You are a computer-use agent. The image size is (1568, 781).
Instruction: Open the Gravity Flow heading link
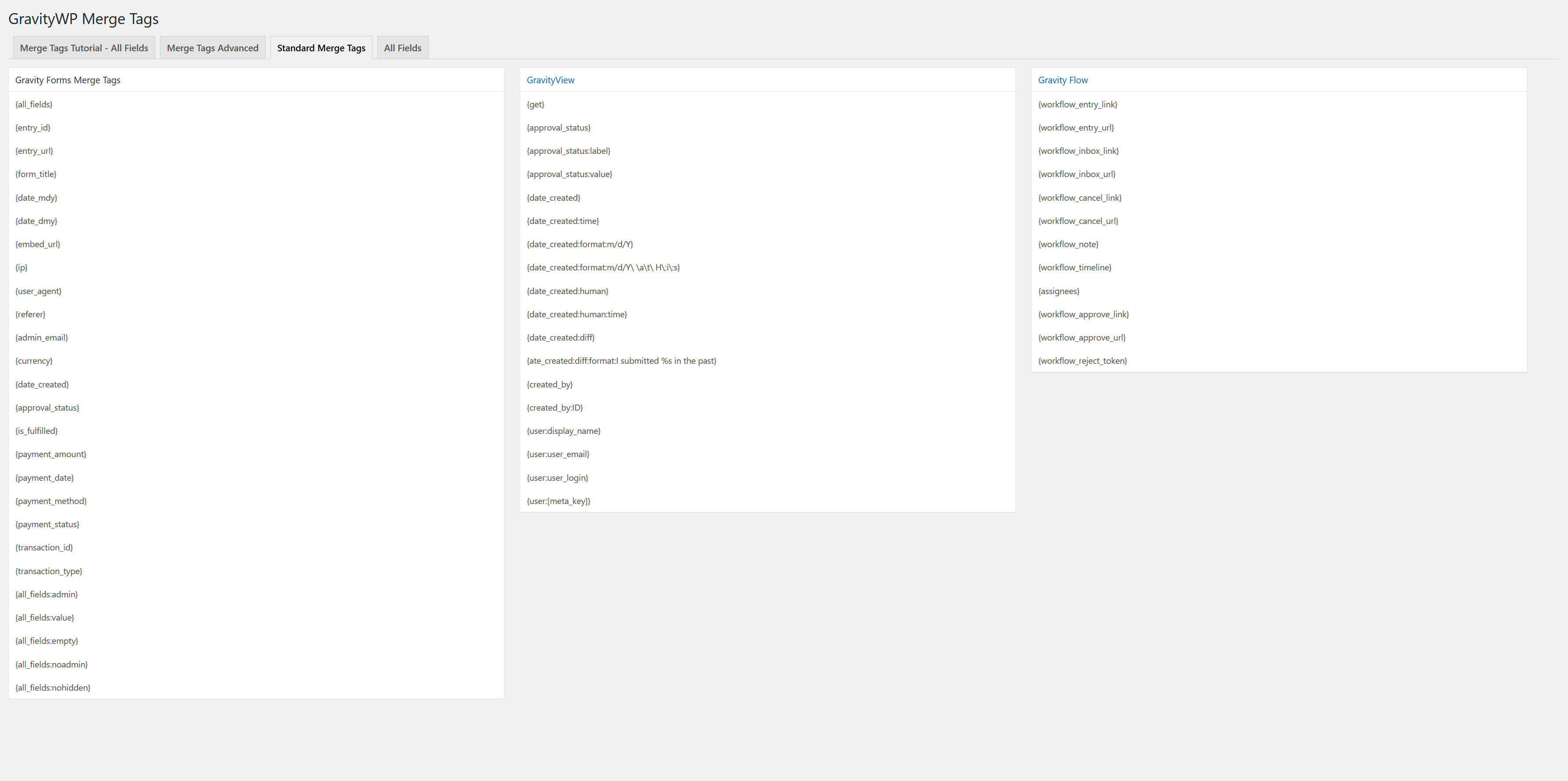(1063, 80)
